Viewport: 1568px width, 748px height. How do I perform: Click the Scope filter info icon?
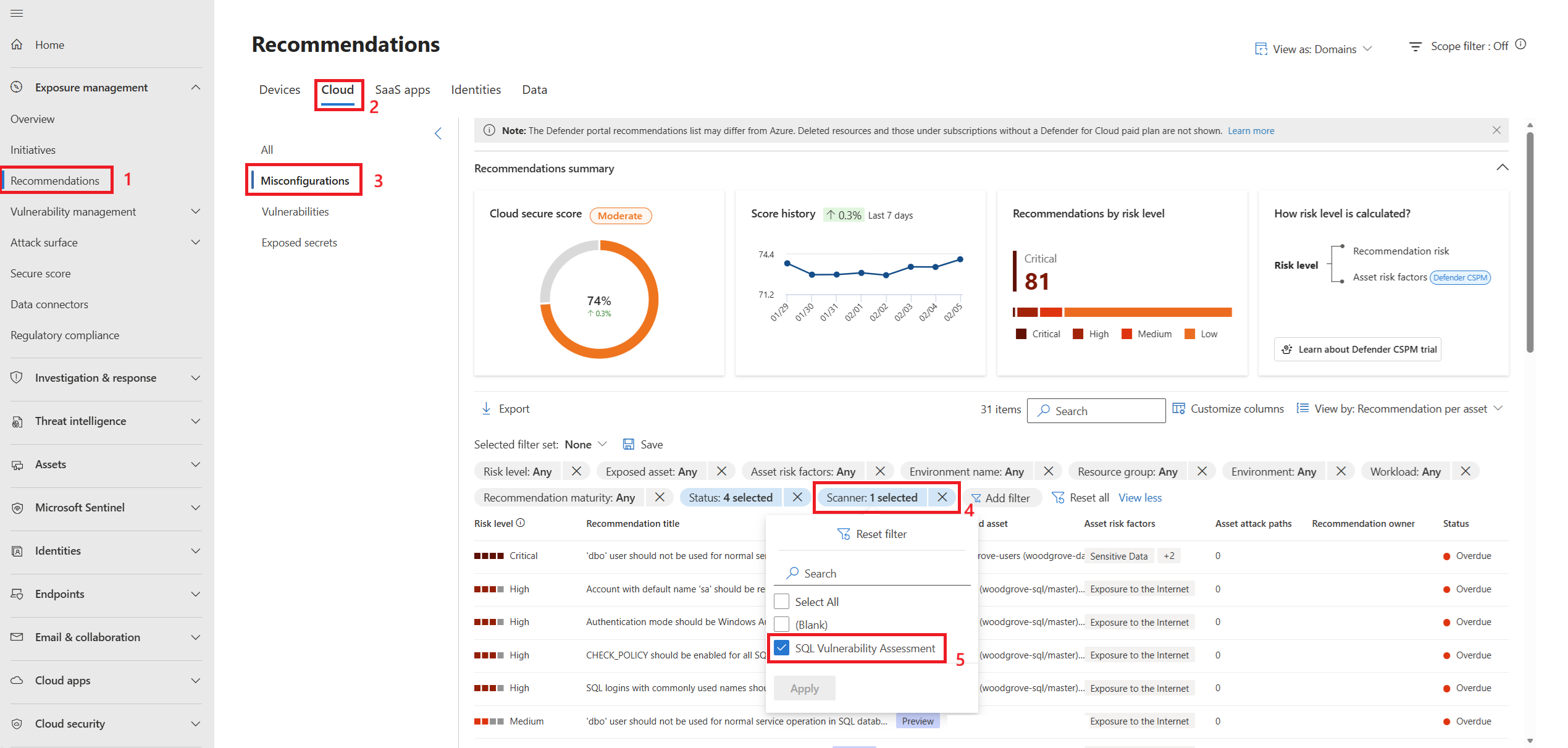[x=1521, y=44]
